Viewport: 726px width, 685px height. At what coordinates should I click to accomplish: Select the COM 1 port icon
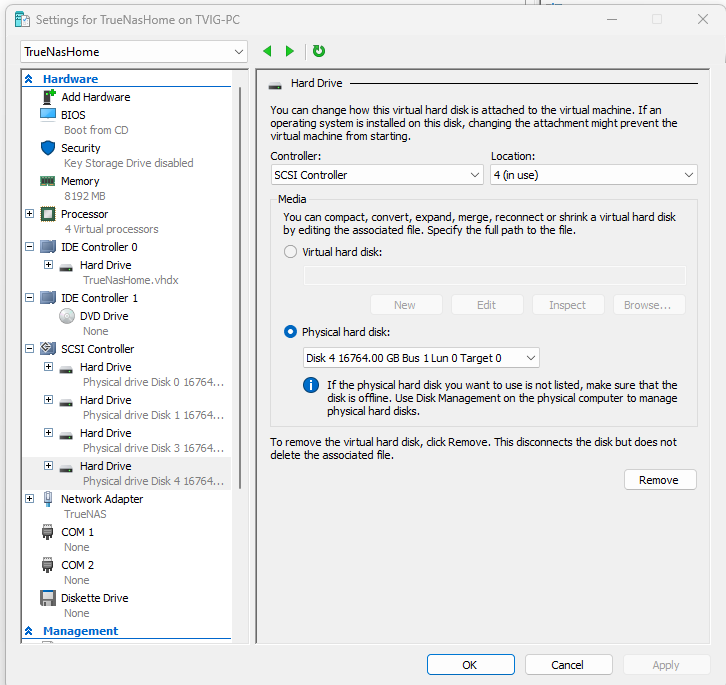coord(48,532)
